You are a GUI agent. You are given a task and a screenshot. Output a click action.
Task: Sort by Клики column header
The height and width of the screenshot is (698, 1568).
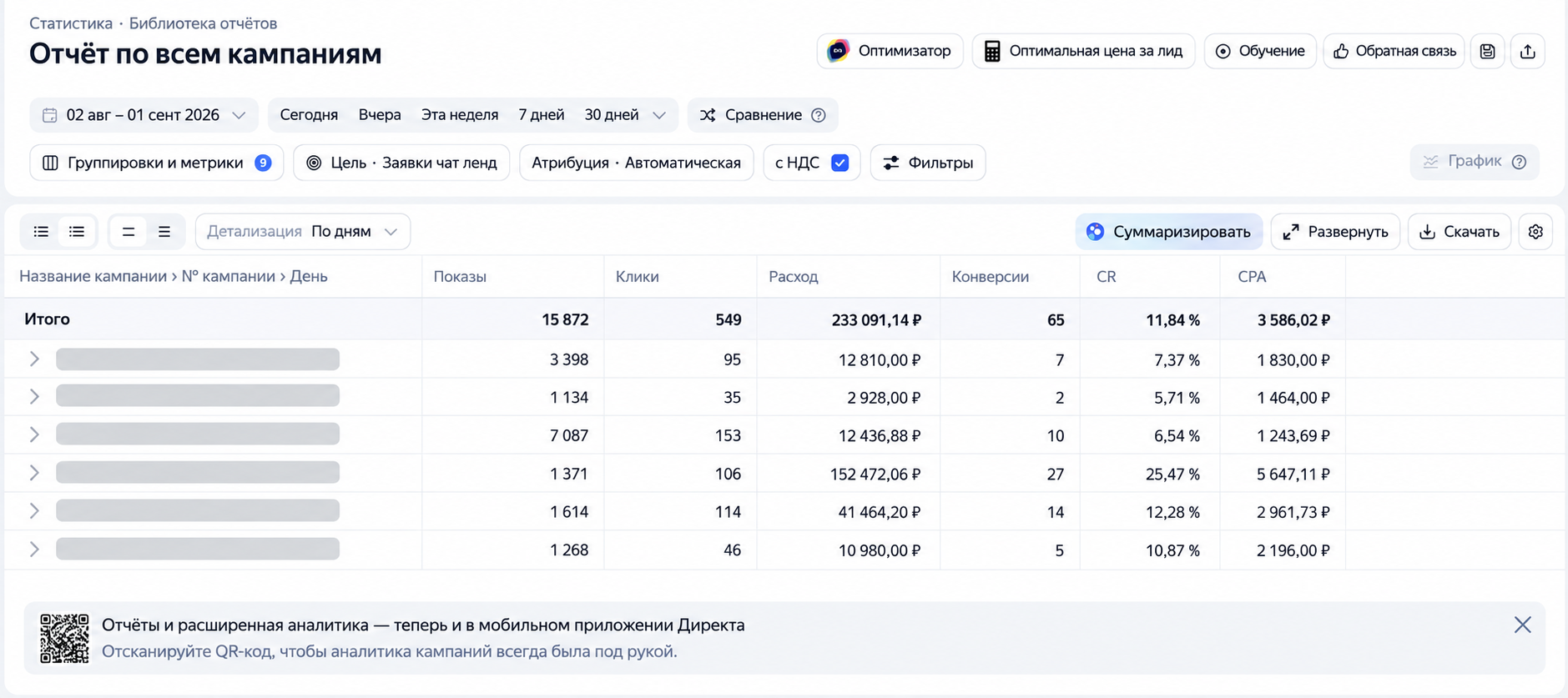pyautogui.click(x=638, y=277)
